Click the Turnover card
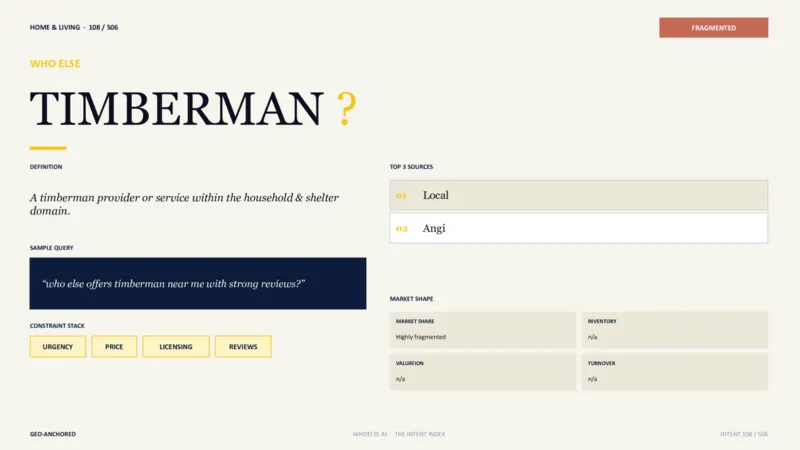This screenshot has width=800, height=450. tap(674, 371)
